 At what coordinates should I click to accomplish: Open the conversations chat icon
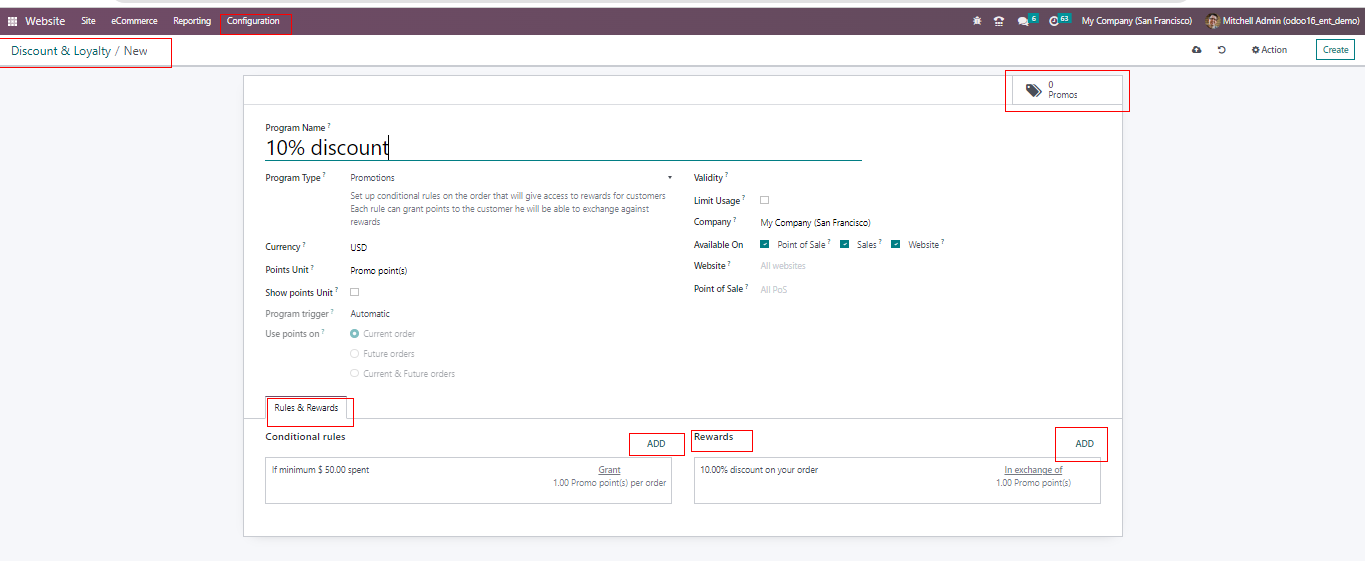click(1023, 21)
